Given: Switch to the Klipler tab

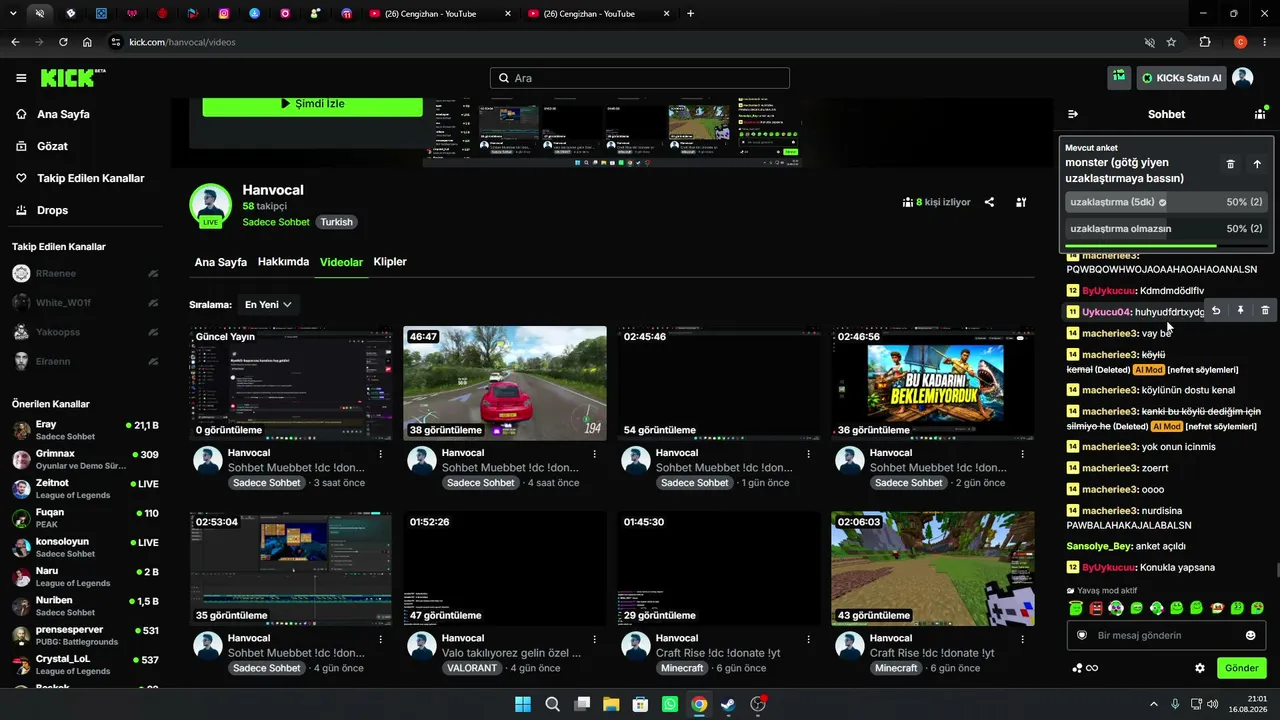Looking at the screenshot, I should click(x=390, y=262).
